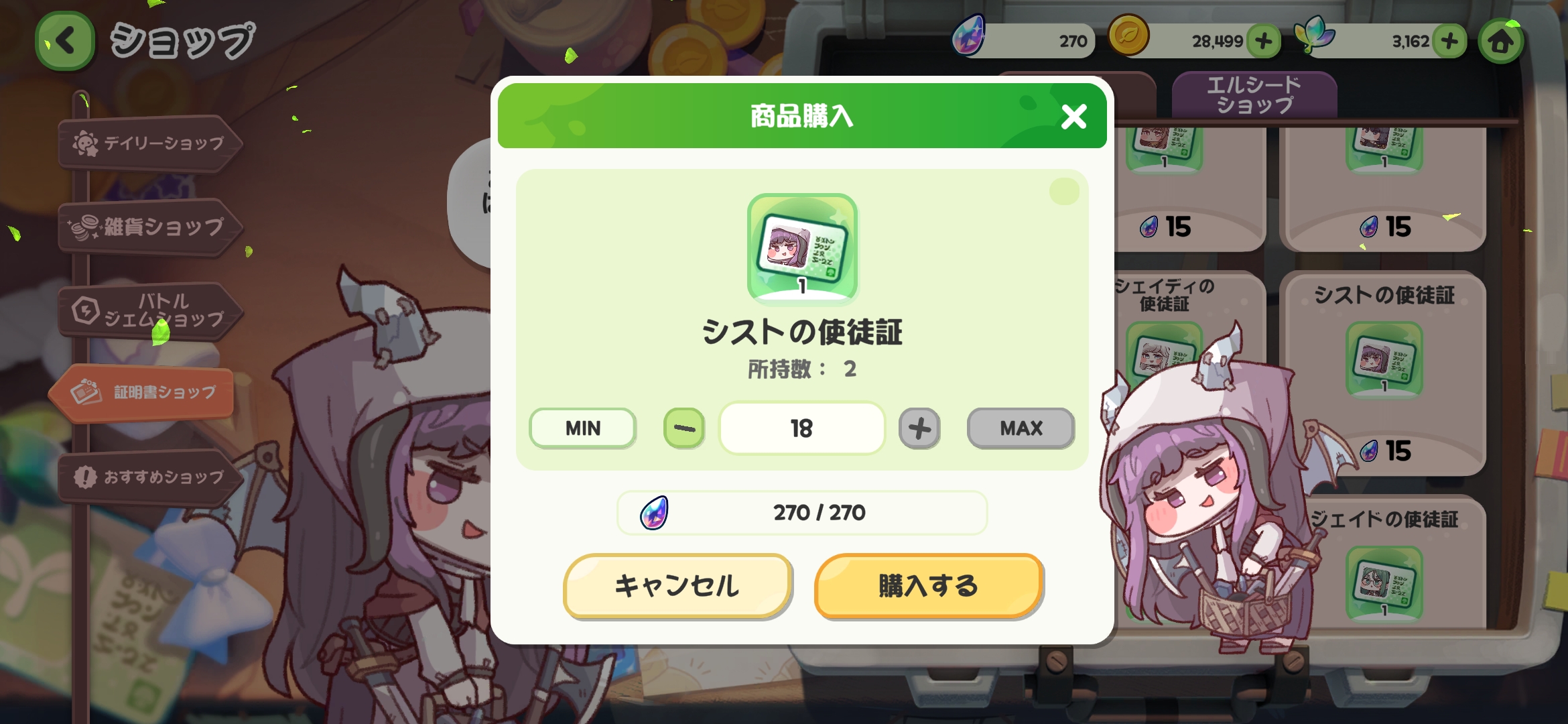Tap the home icon button

[1501, 42]
